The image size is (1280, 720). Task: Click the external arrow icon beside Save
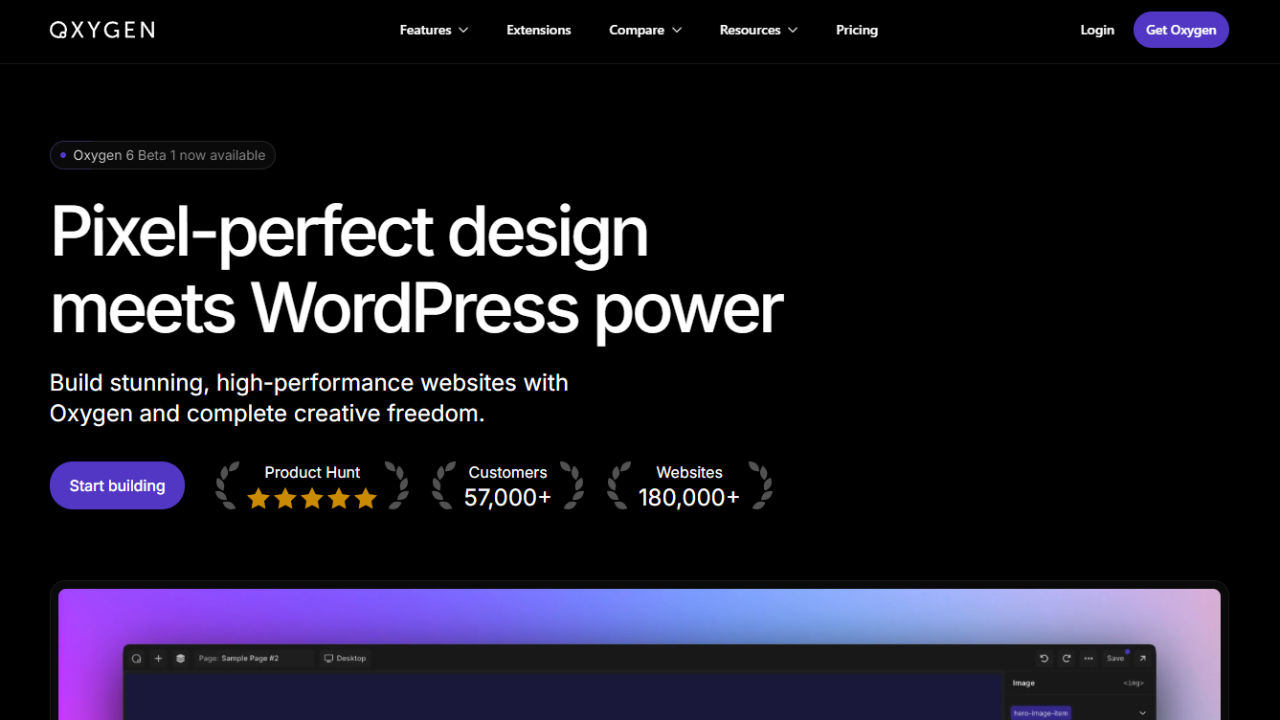click(1142, 658)
